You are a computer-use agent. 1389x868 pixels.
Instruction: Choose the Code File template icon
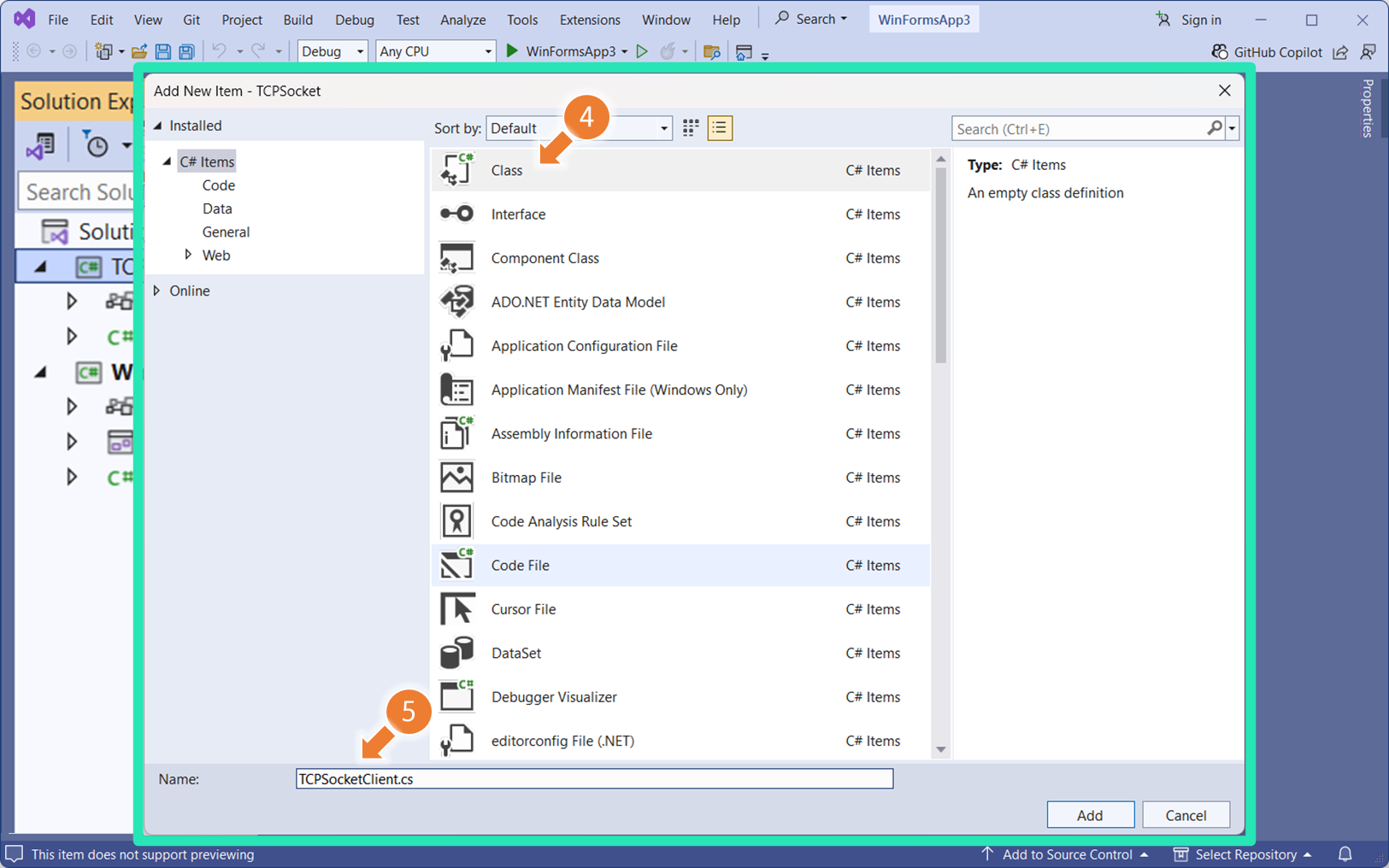coord(456,565)
